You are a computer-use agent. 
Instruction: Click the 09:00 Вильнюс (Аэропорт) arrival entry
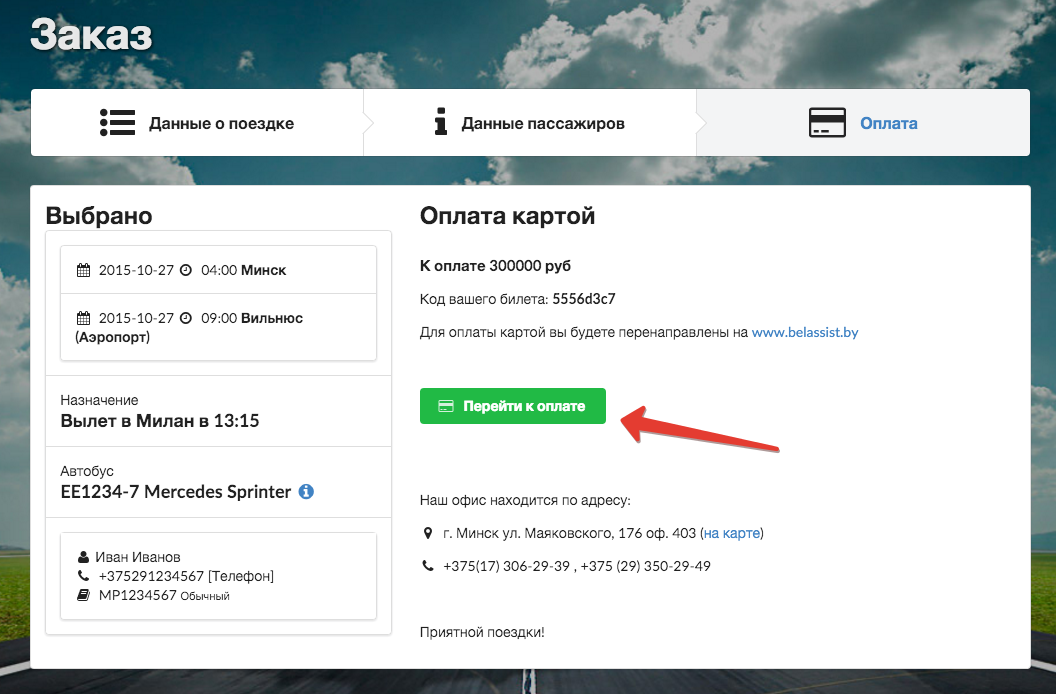pyautogui.click(x=218, y=327)
